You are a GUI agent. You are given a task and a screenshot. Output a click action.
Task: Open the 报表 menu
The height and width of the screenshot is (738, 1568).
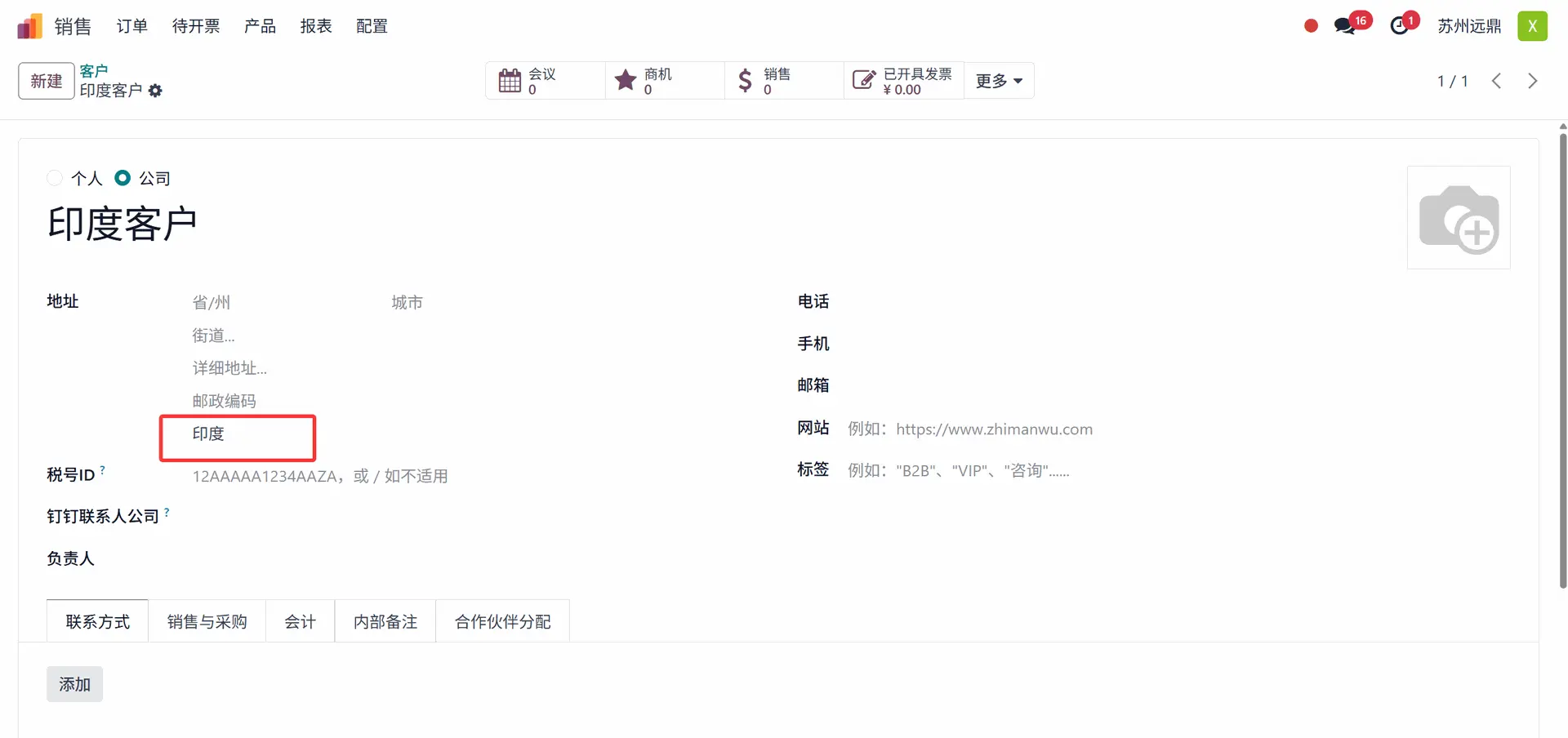point(316,26)
